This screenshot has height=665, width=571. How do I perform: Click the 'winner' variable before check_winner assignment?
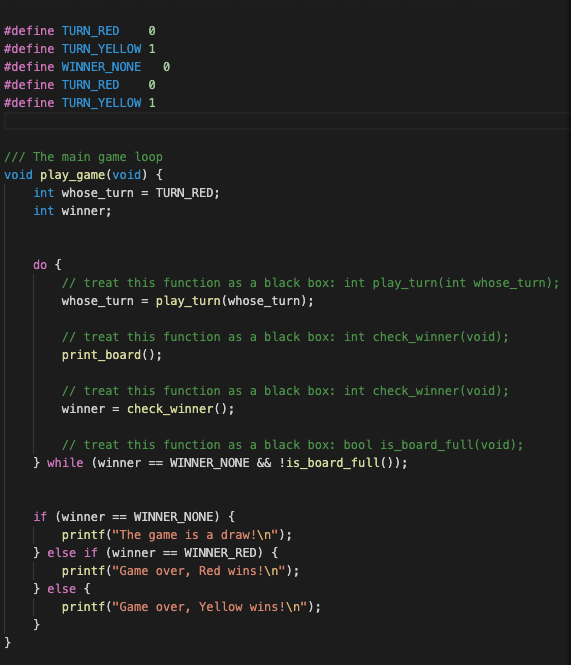[x=83, y=409]
